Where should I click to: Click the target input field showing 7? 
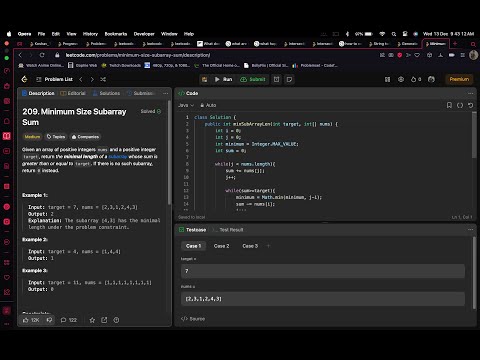pyautogui.click(x=323, y=271)
